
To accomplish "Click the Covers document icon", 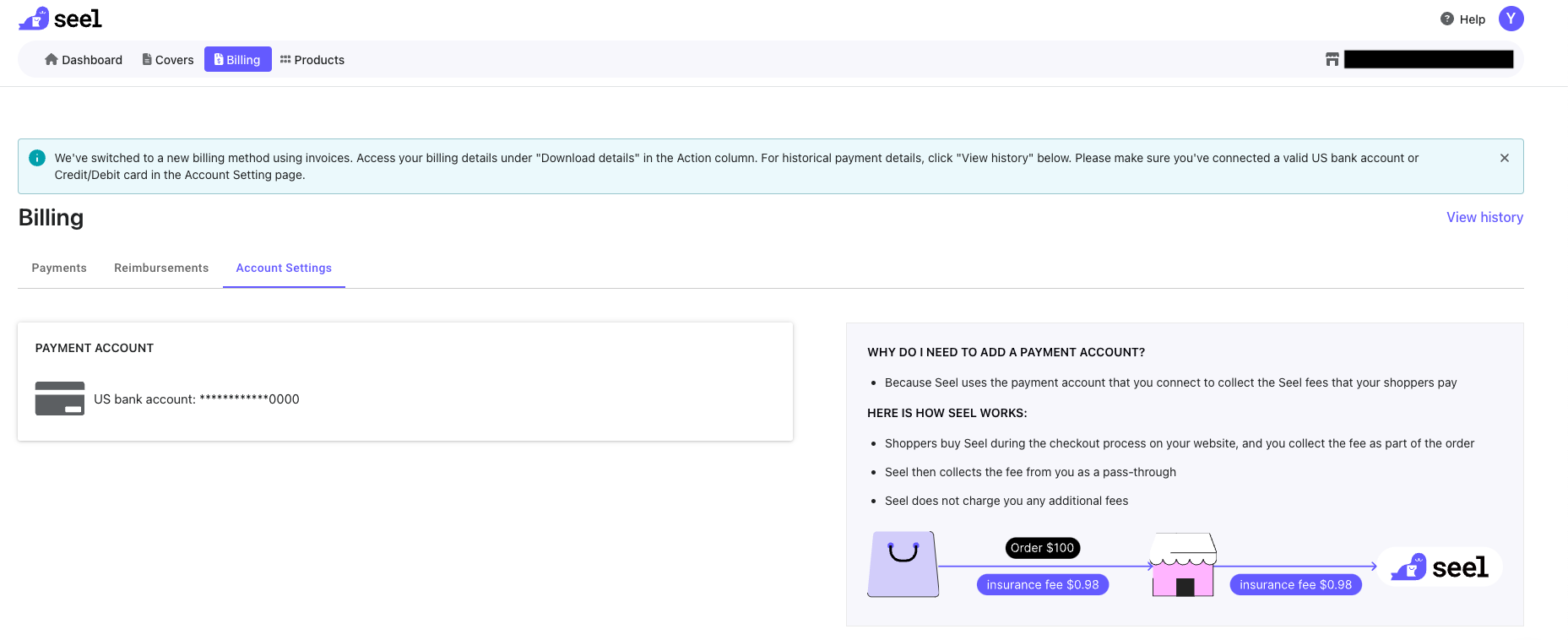I will click(147, 59).
